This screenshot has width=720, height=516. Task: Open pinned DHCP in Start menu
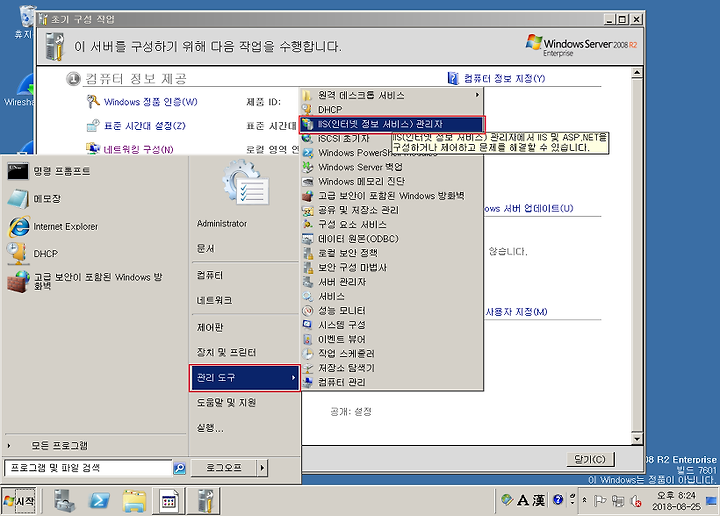coord(95,253)
